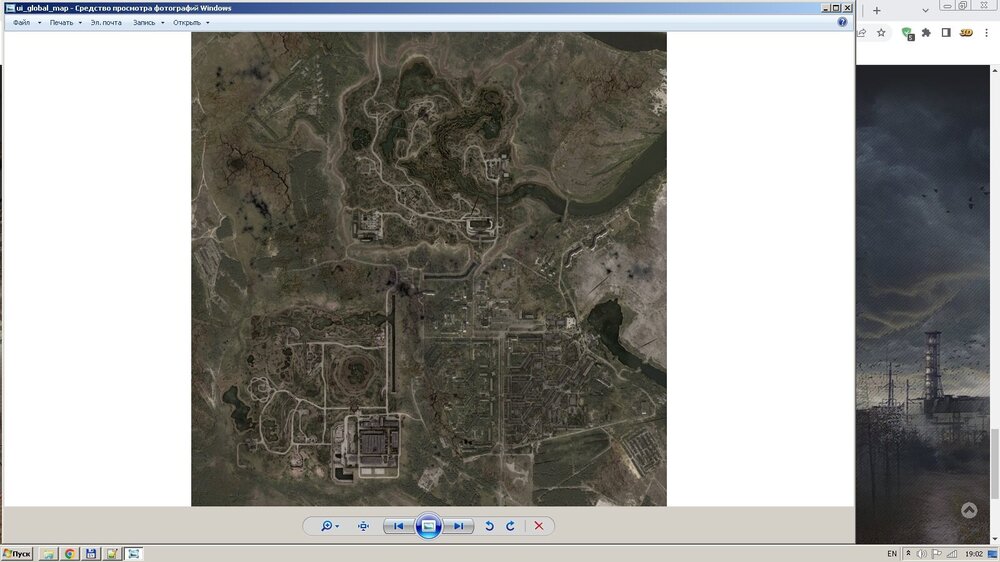
Task: Switch to Chrome from the taskbar
Action: [x=70, y=554]
